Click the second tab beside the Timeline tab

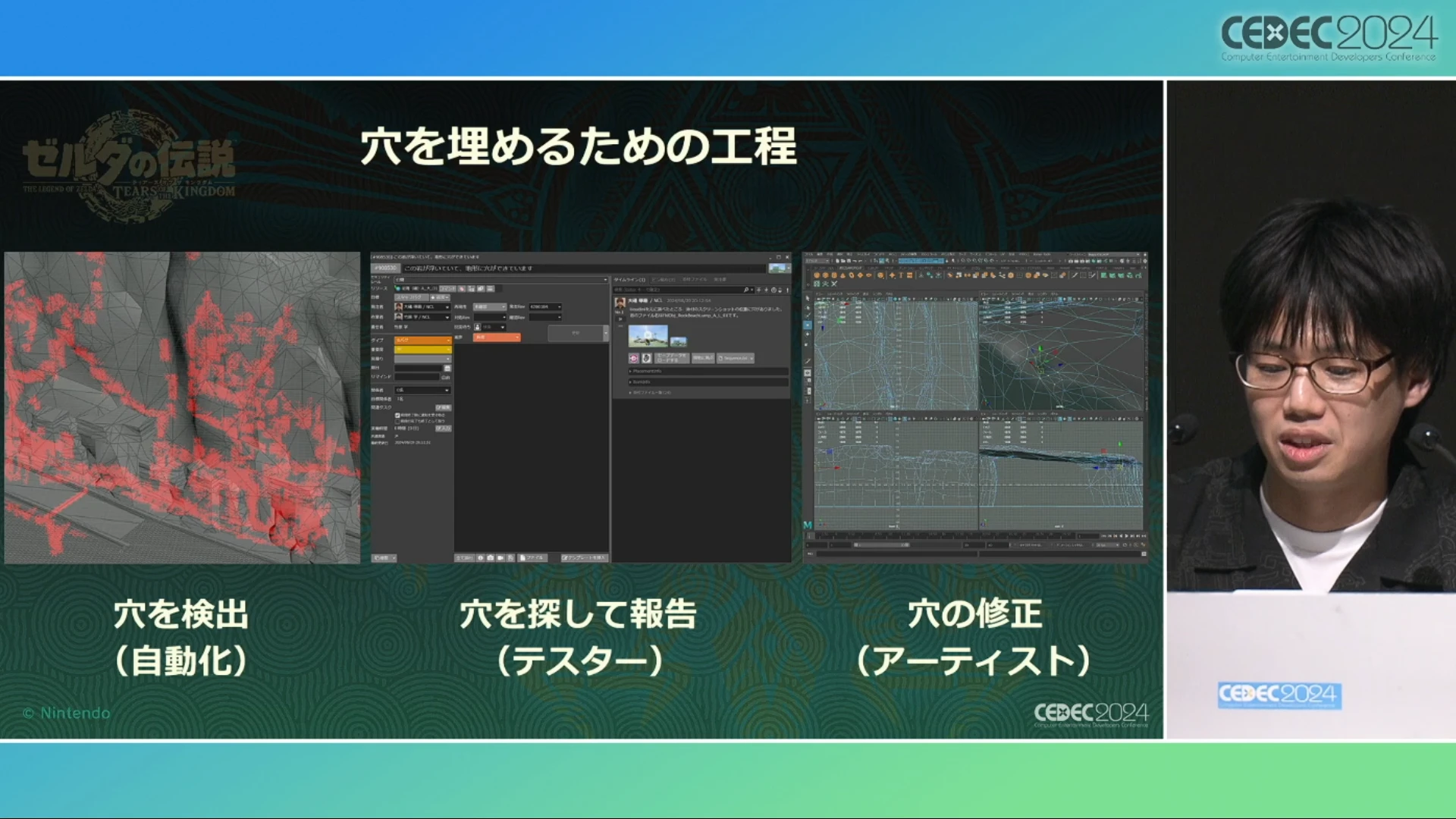coord(664,280)
